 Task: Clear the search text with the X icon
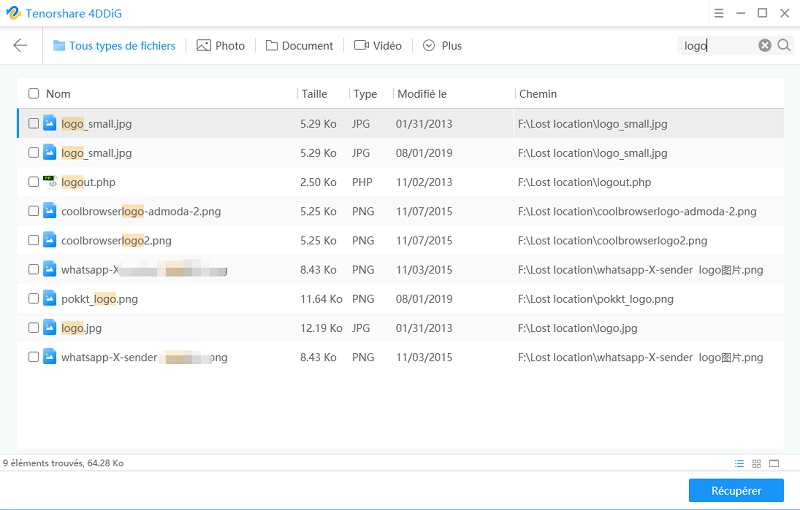764,45
